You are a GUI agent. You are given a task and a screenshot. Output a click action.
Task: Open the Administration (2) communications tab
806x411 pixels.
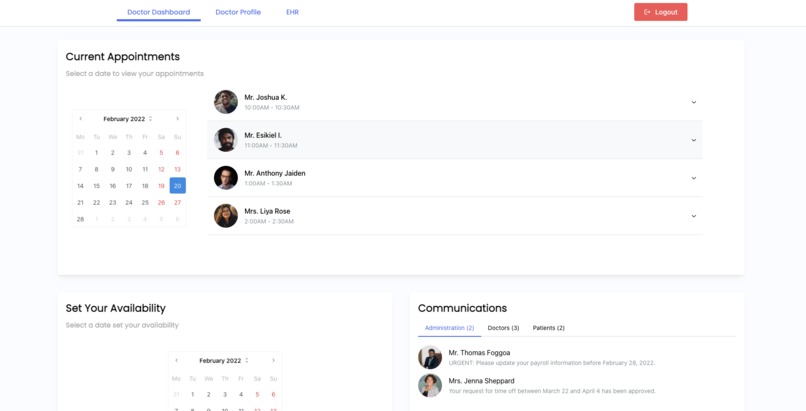point(449,328)
